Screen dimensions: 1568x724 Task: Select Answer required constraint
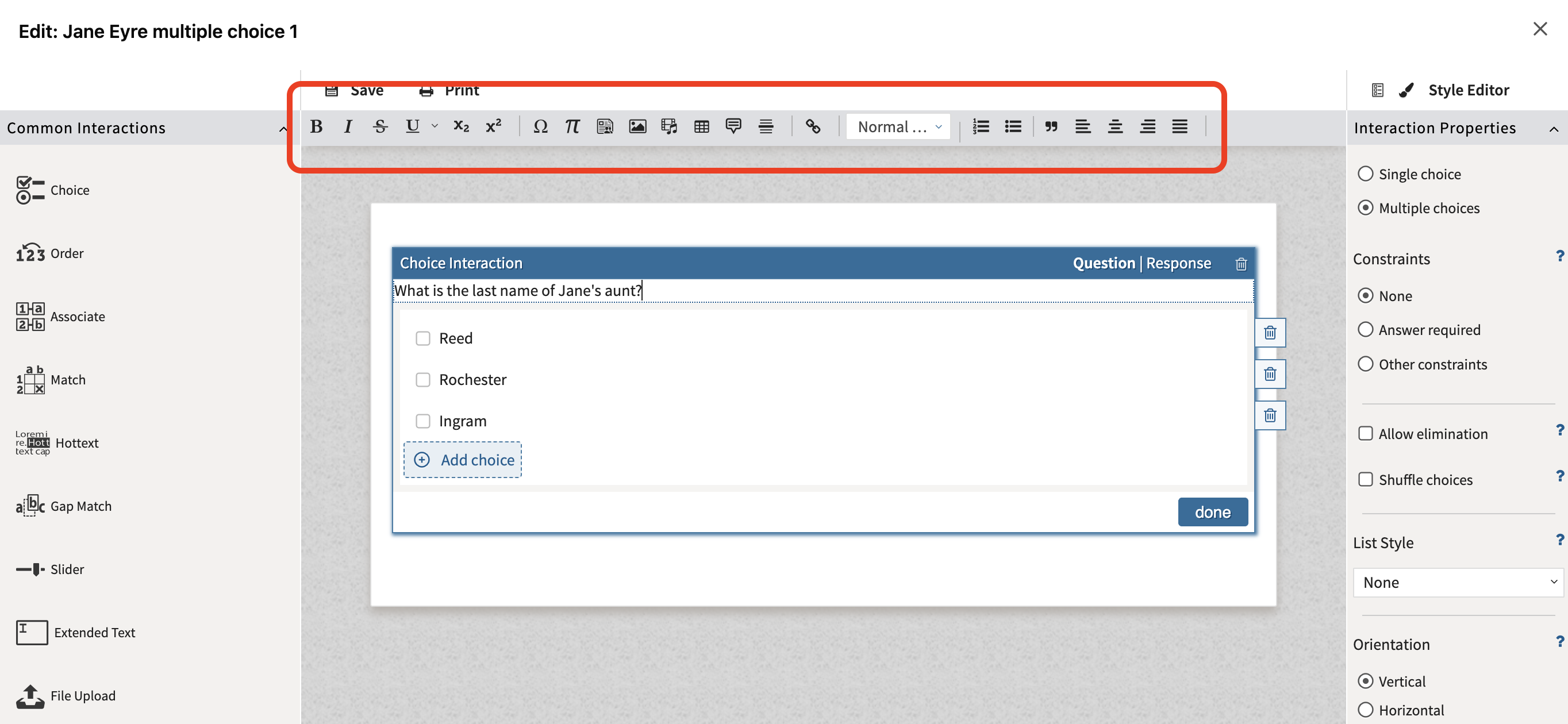click(x=1365, y=330)
